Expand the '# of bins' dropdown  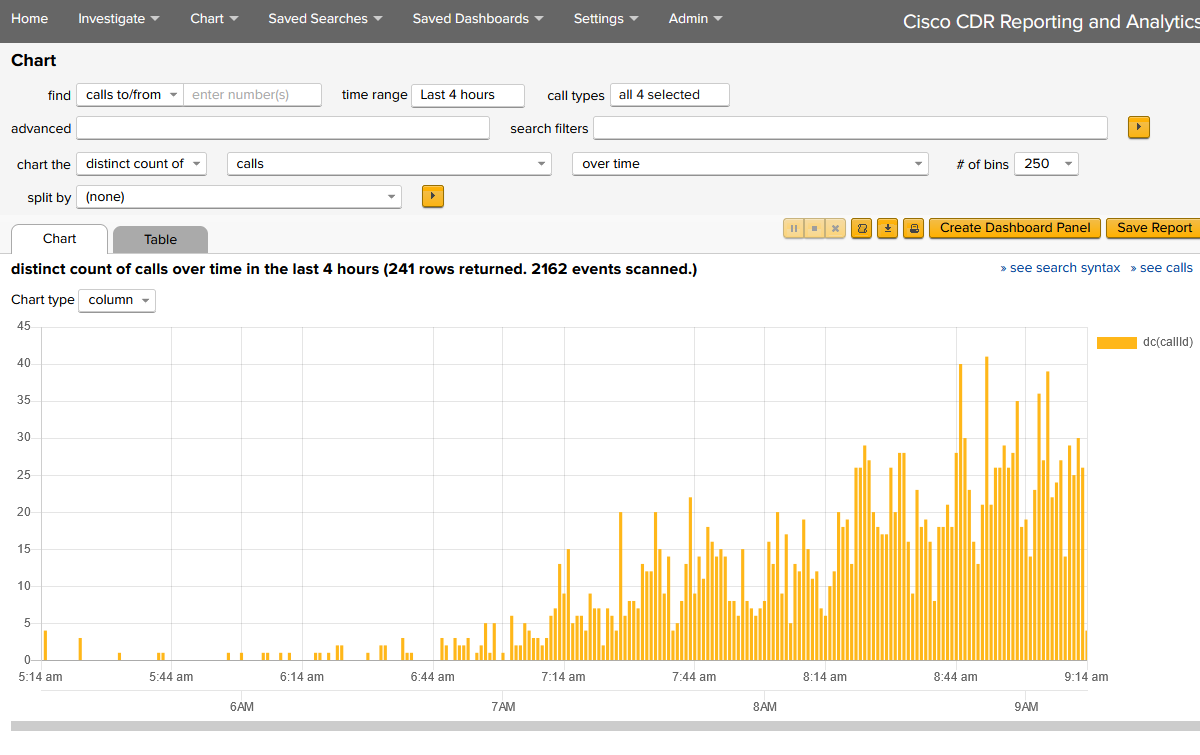pos(1046,163)
